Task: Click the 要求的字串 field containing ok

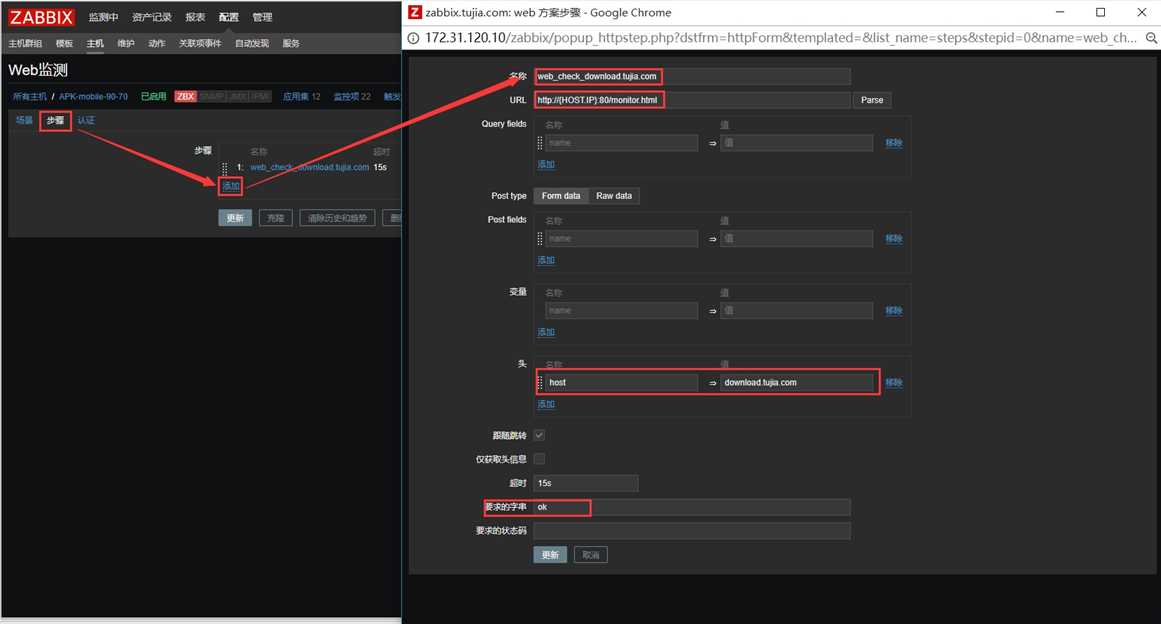Action: pyautogui.click(x=692, y=507)
